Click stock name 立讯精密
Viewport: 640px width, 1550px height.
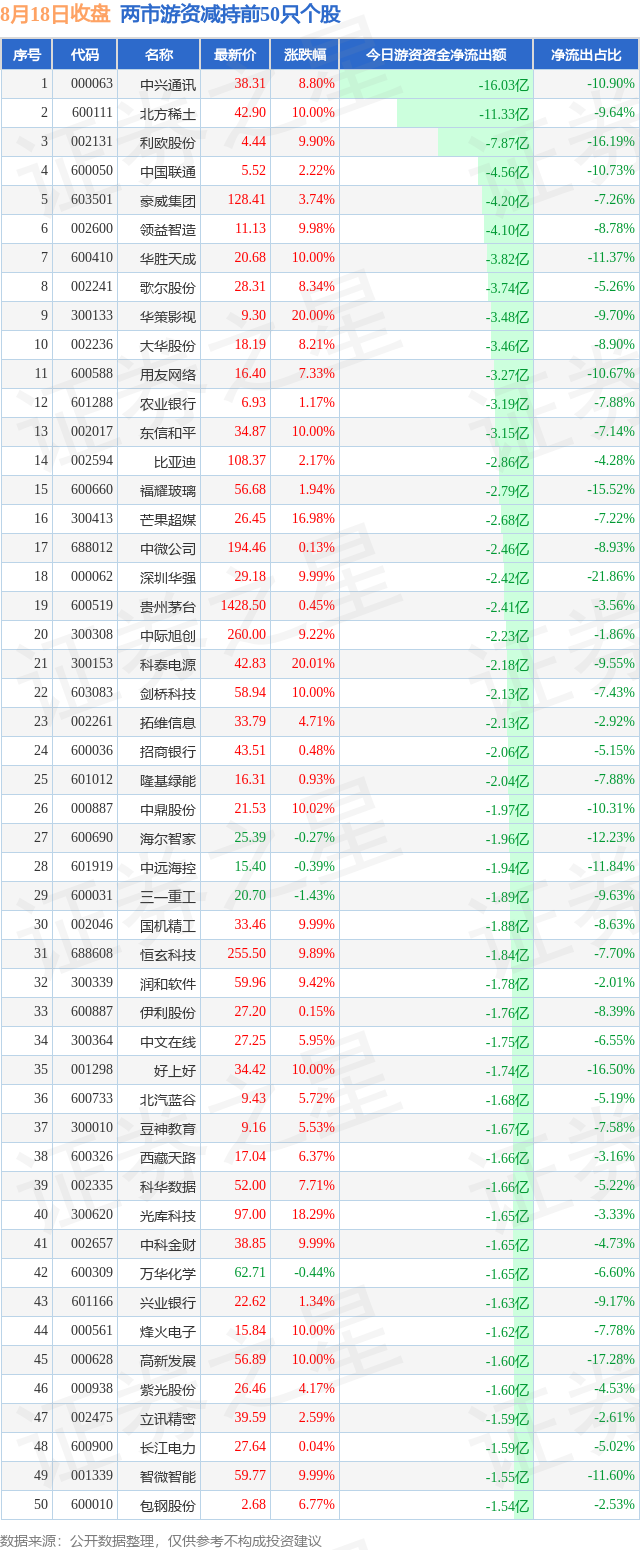168,1419
